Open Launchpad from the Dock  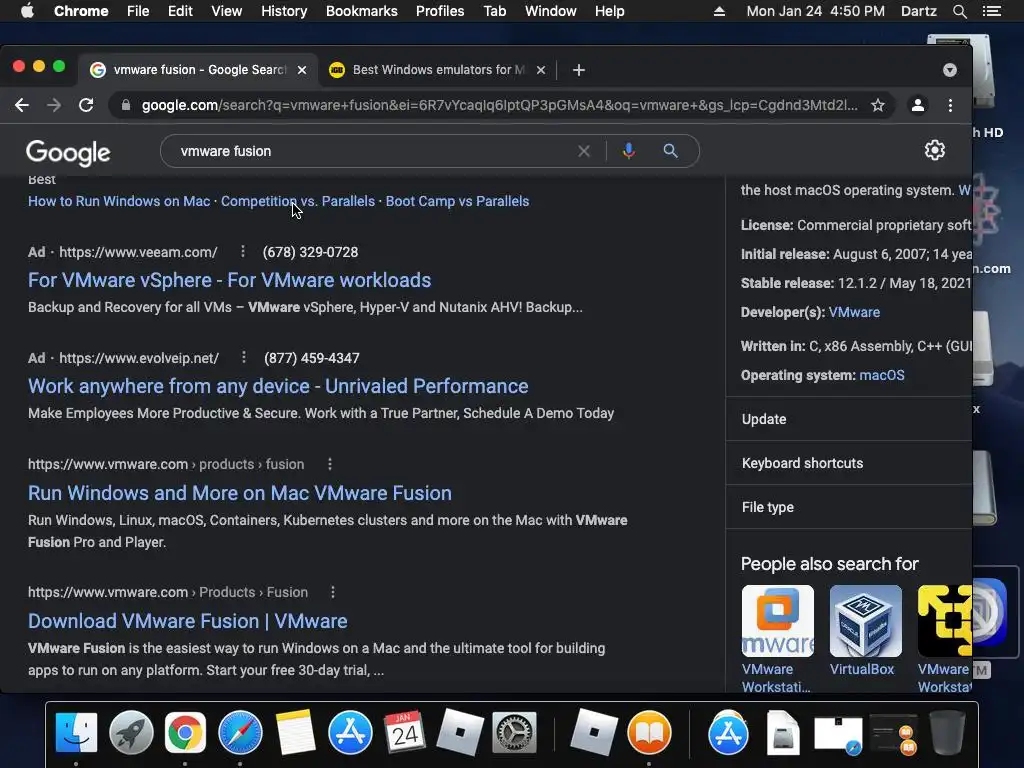click(x=131, y=732)
